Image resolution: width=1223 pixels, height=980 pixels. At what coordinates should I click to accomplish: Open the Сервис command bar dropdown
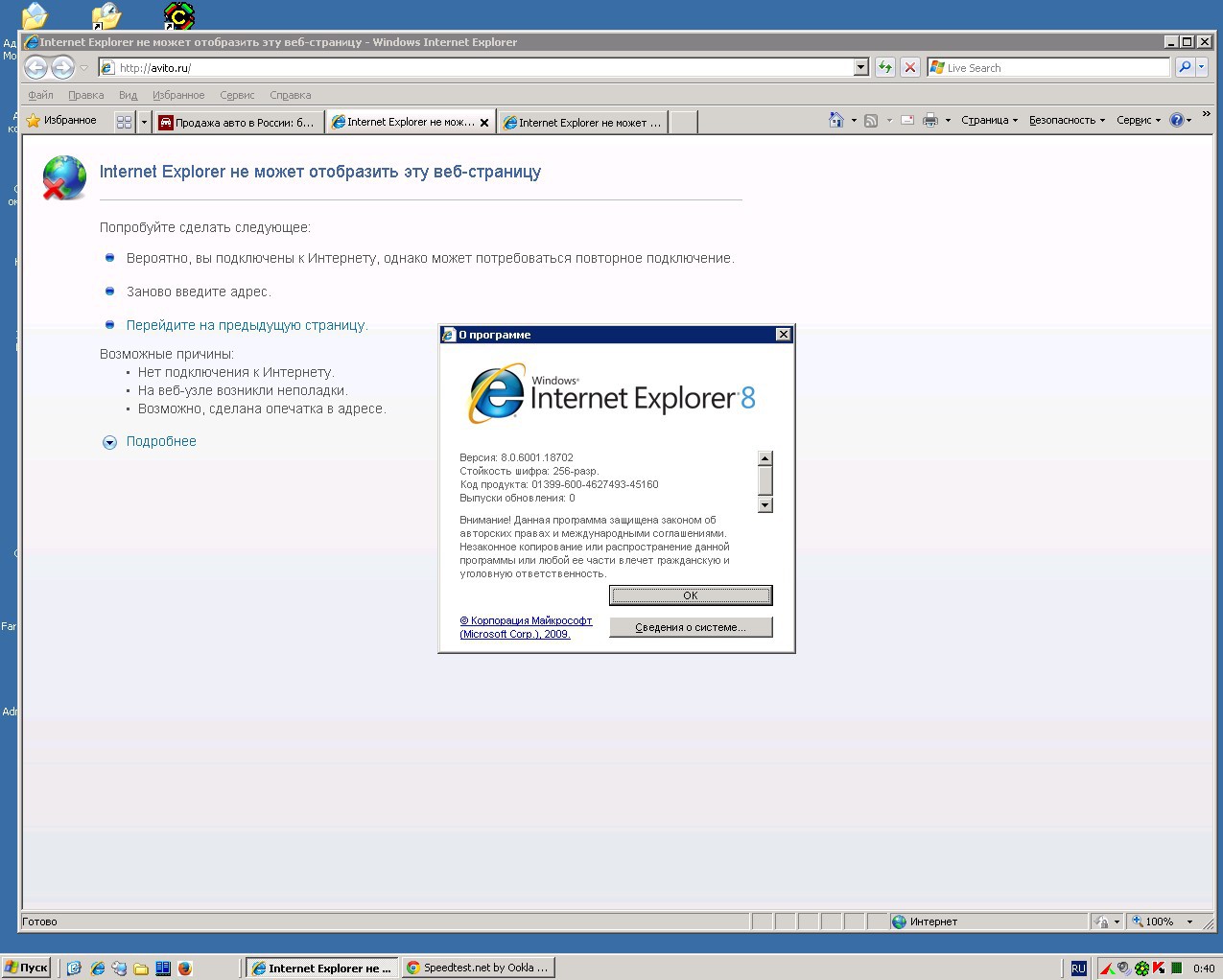point(1139,121)
